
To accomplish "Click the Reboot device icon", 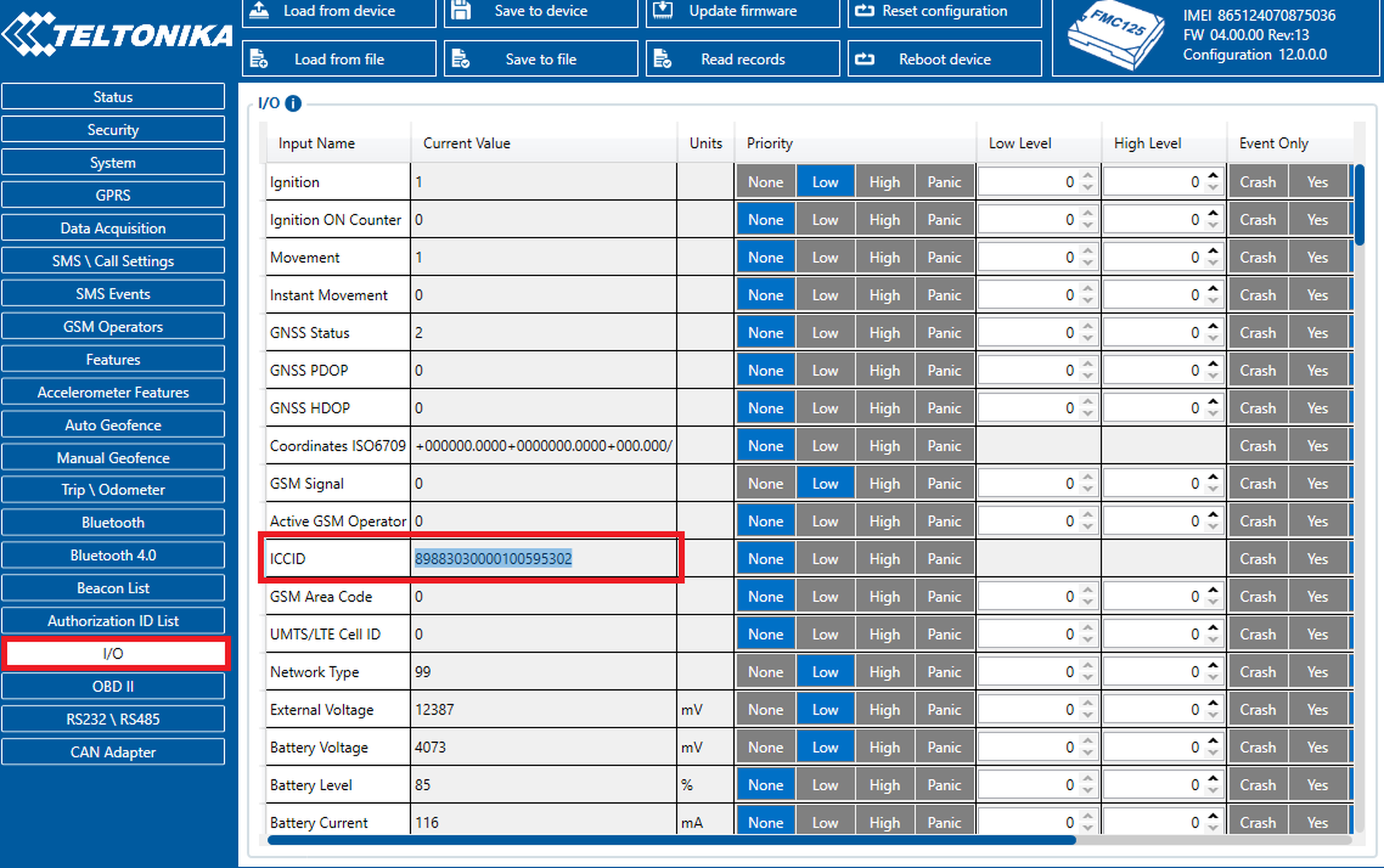I will pyautogui.click(x=864, y=59).
